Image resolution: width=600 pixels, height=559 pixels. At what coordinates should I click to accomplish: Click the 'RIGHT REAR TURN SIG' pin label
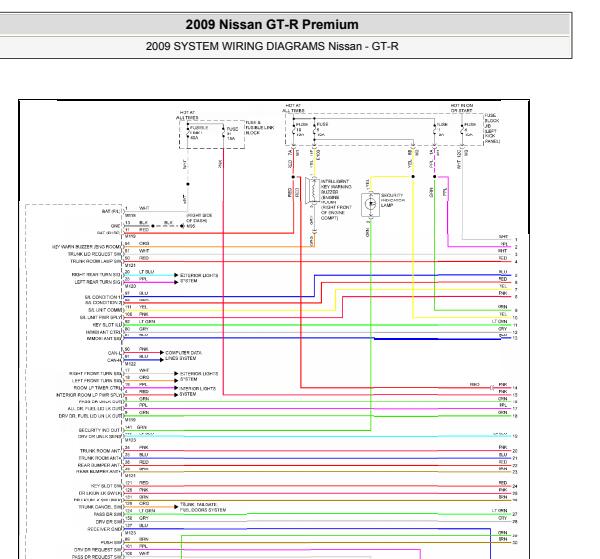coord(96,275)
